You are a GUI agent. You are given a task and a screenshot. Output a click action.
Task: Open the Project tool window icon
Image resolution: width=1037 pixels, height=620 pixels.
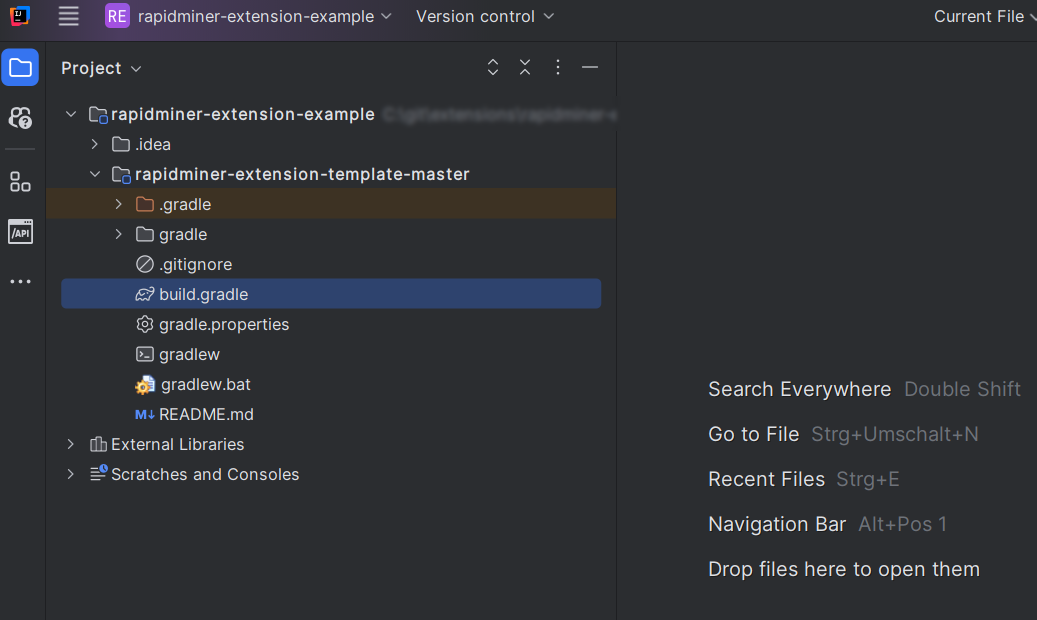(20, 68)
